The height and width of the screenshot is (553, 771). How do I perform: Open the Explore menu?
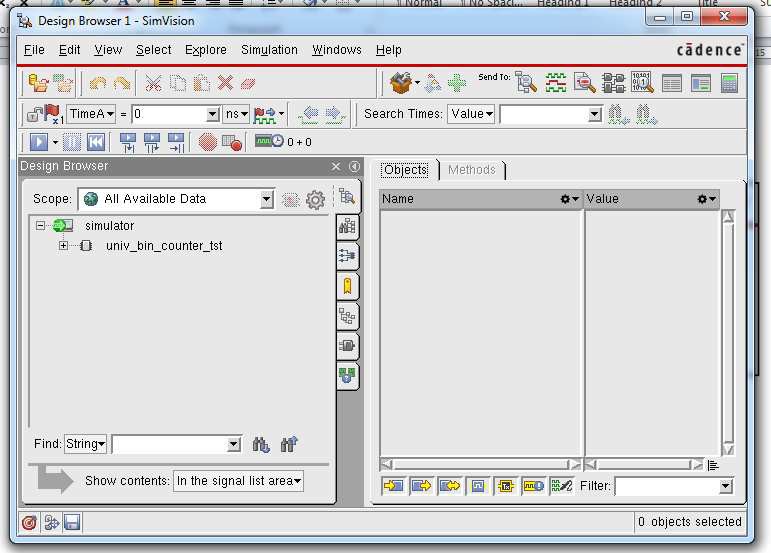(x=206, y=50)
